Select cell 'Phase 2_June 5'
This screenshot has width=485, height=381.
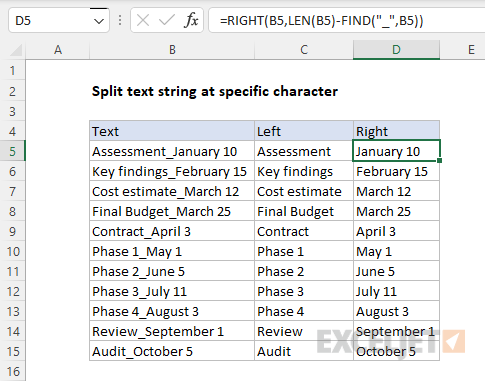pyautogui.click(x=172, y=271)
